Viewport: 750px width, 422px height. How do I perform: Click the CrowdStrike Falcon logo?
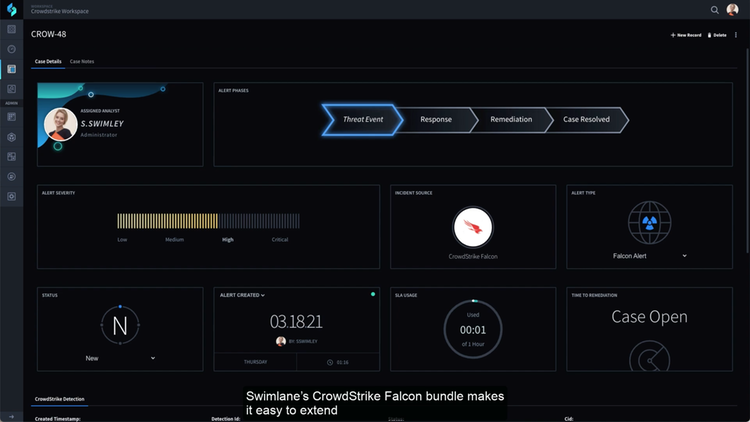(x=473, y=227)
